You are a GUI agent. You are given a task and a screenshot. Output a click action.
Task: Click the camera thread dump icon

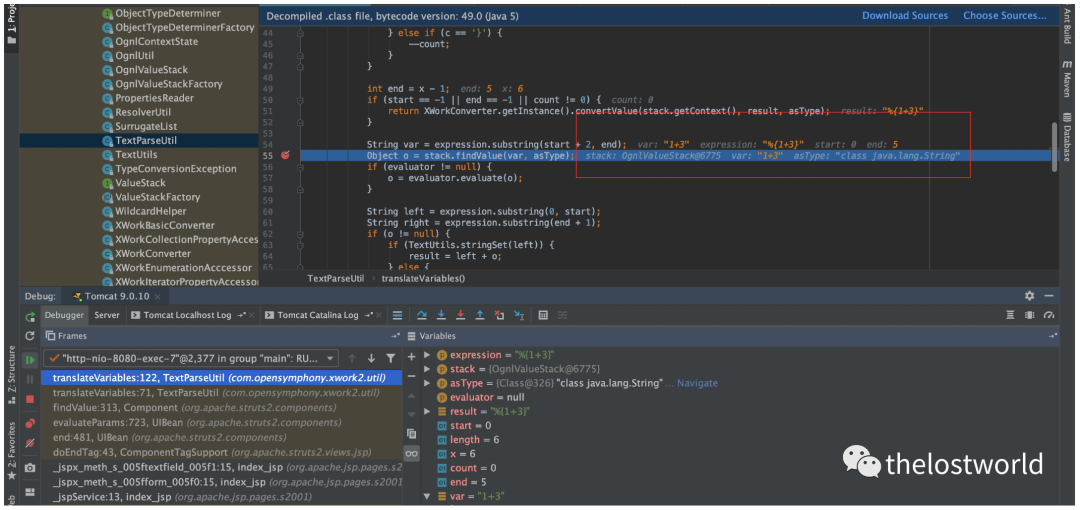(30, 467)
